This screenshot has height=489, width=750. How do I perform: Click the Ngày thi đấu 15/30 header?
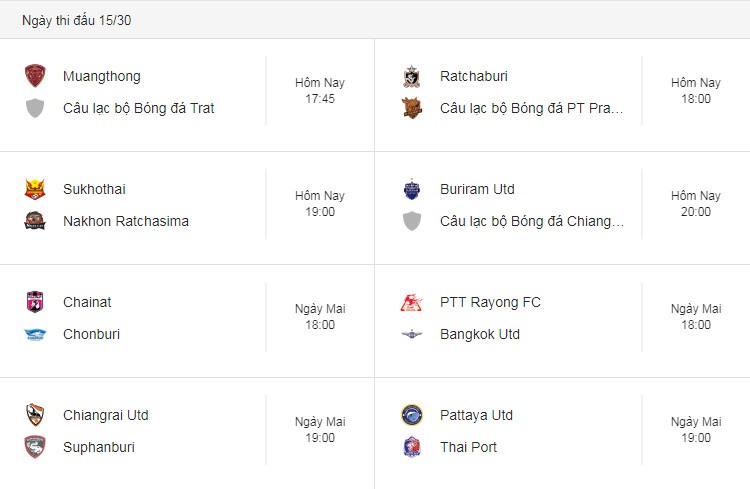[77, 21]
